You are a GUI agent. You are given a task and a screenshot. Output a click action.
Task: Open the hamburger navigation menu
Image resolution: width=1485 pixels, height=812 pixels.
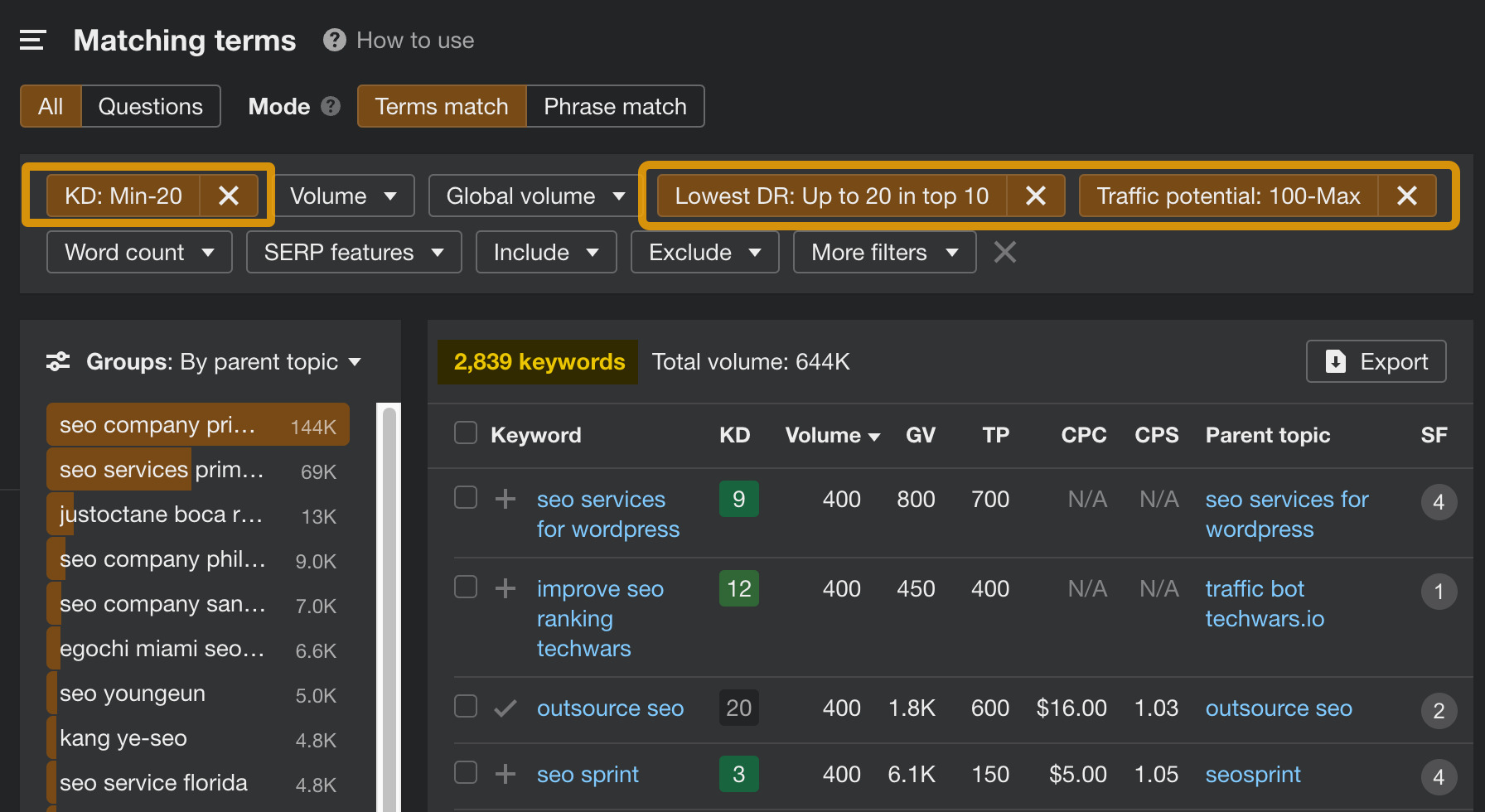coord(31,40)
